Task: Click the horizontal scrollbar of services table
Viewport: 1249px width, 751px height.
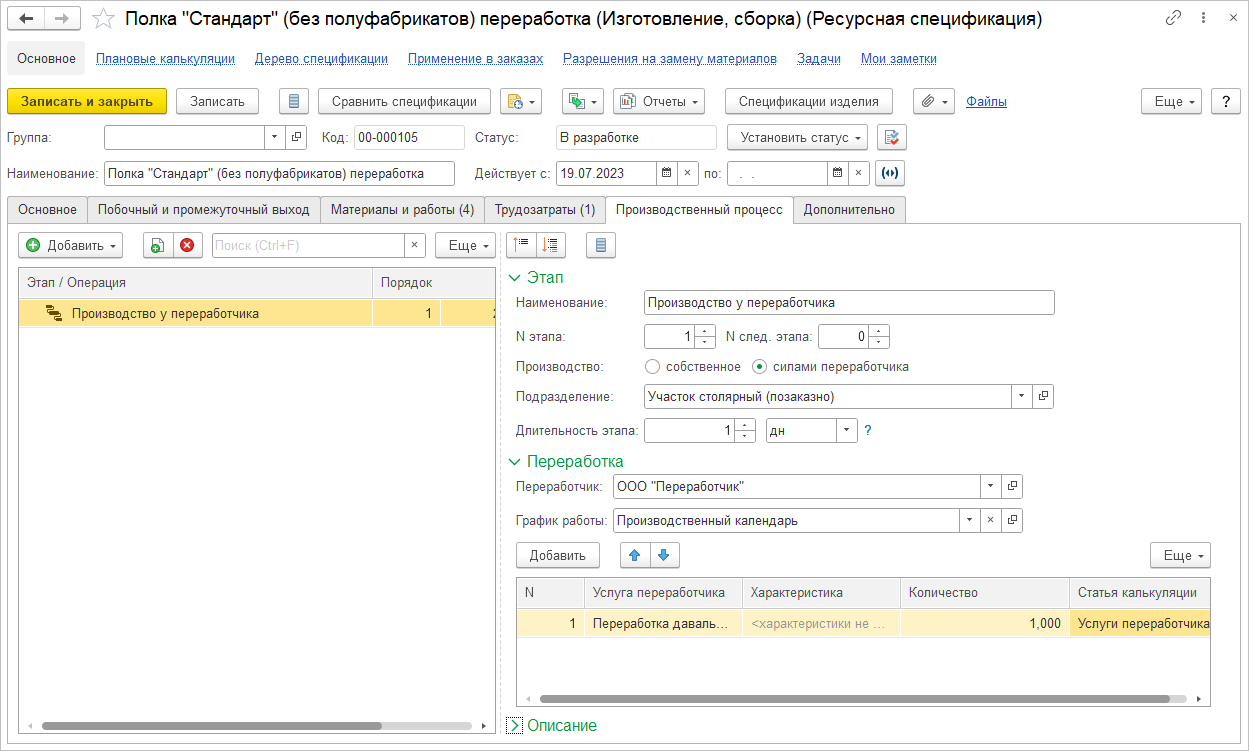Action: [855, 700]
